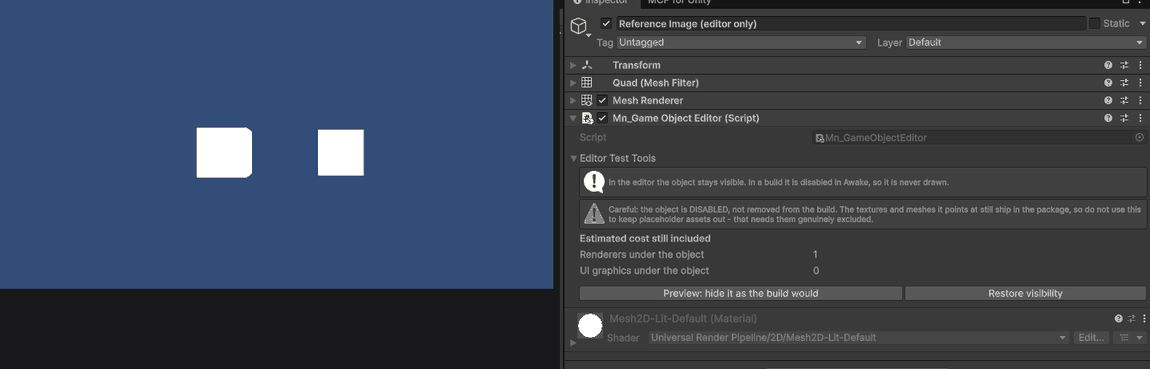The image size is (1150, 369).
Task: Open help for Quad (Mesh Filter)
Action: (1108, 83)
